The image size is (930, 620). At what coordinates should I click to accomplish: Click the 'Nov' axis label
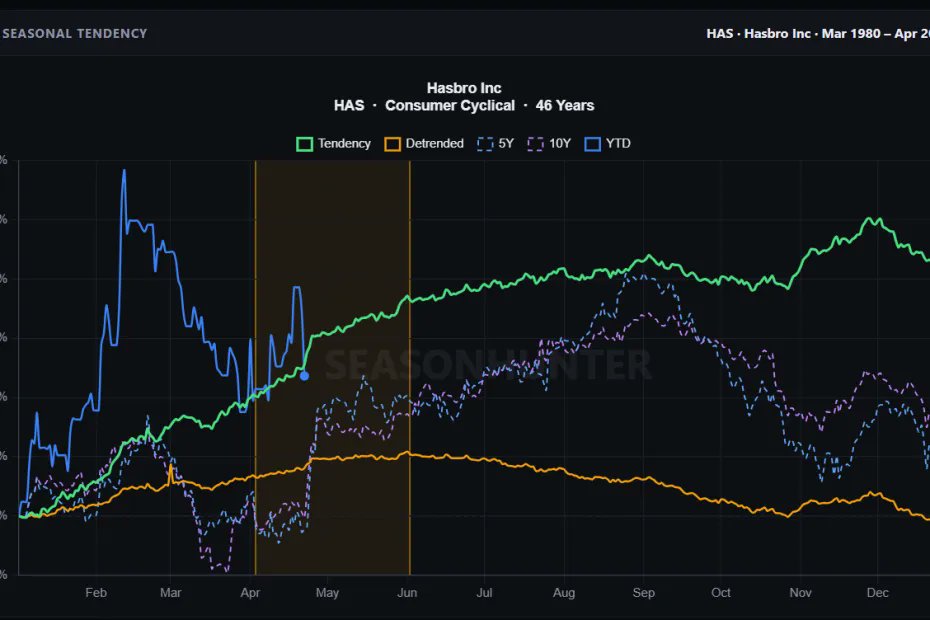(801, 593)
